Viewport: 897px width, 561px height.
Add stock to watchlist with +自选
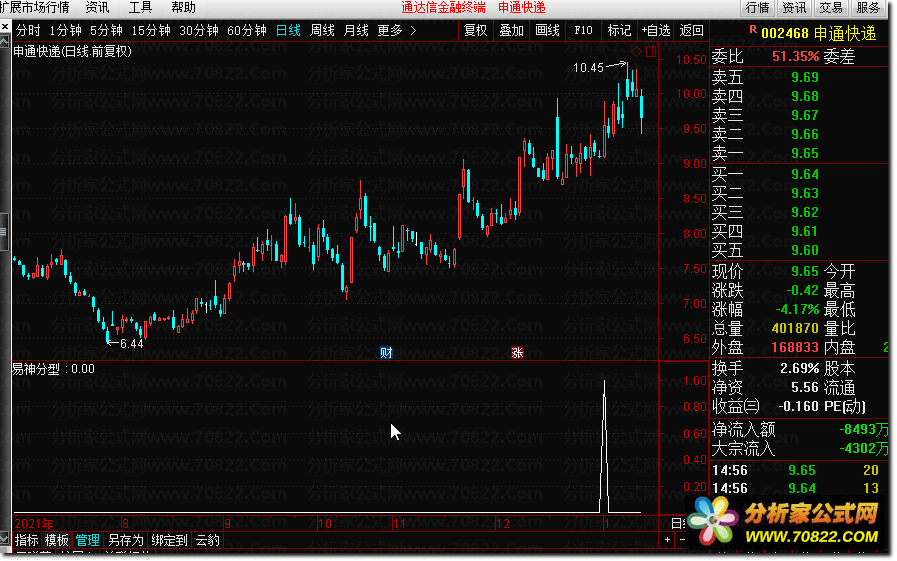[x=656, y=30]
